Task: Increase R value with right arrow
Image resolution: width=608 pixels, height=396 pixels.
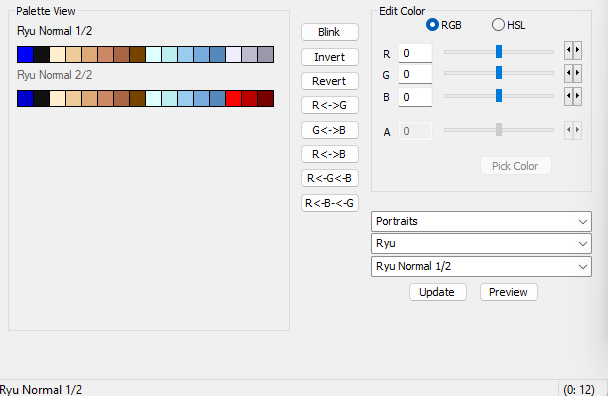Action: (x=577, y=50)
